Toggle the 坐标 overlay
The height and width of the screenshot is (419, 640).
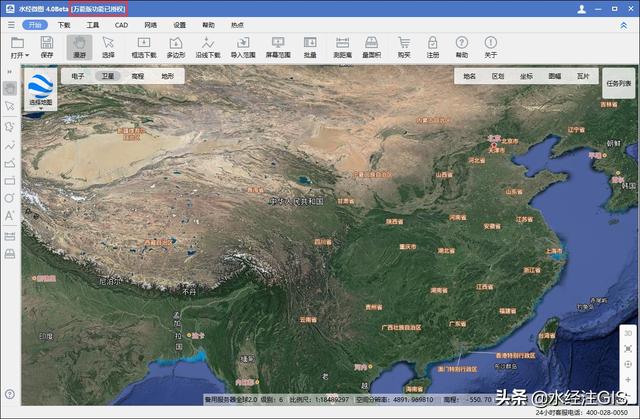pyautogui.click(x=526, y=76)
